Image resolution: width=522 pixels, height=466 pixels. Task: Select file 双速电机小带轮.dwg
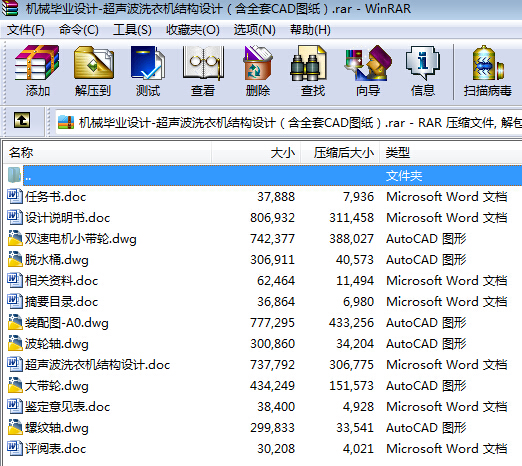click(x=81, y=239)
